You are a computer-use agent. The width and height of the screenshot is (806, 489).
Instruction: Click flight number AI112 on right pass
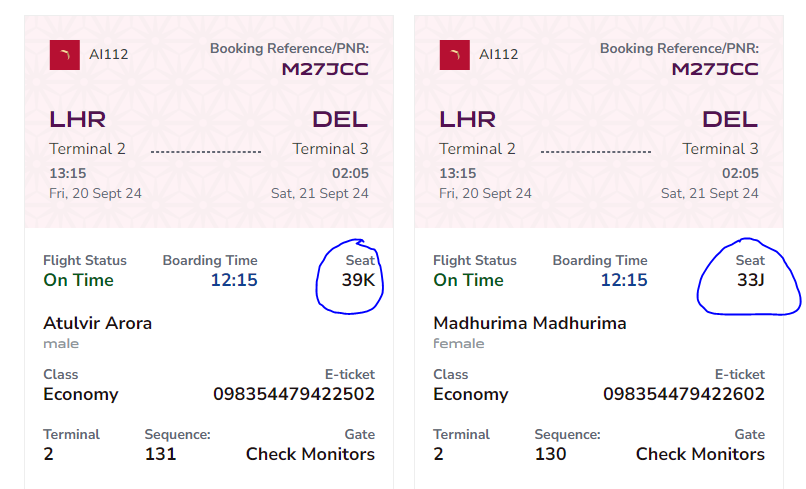[x=499, y=55]
